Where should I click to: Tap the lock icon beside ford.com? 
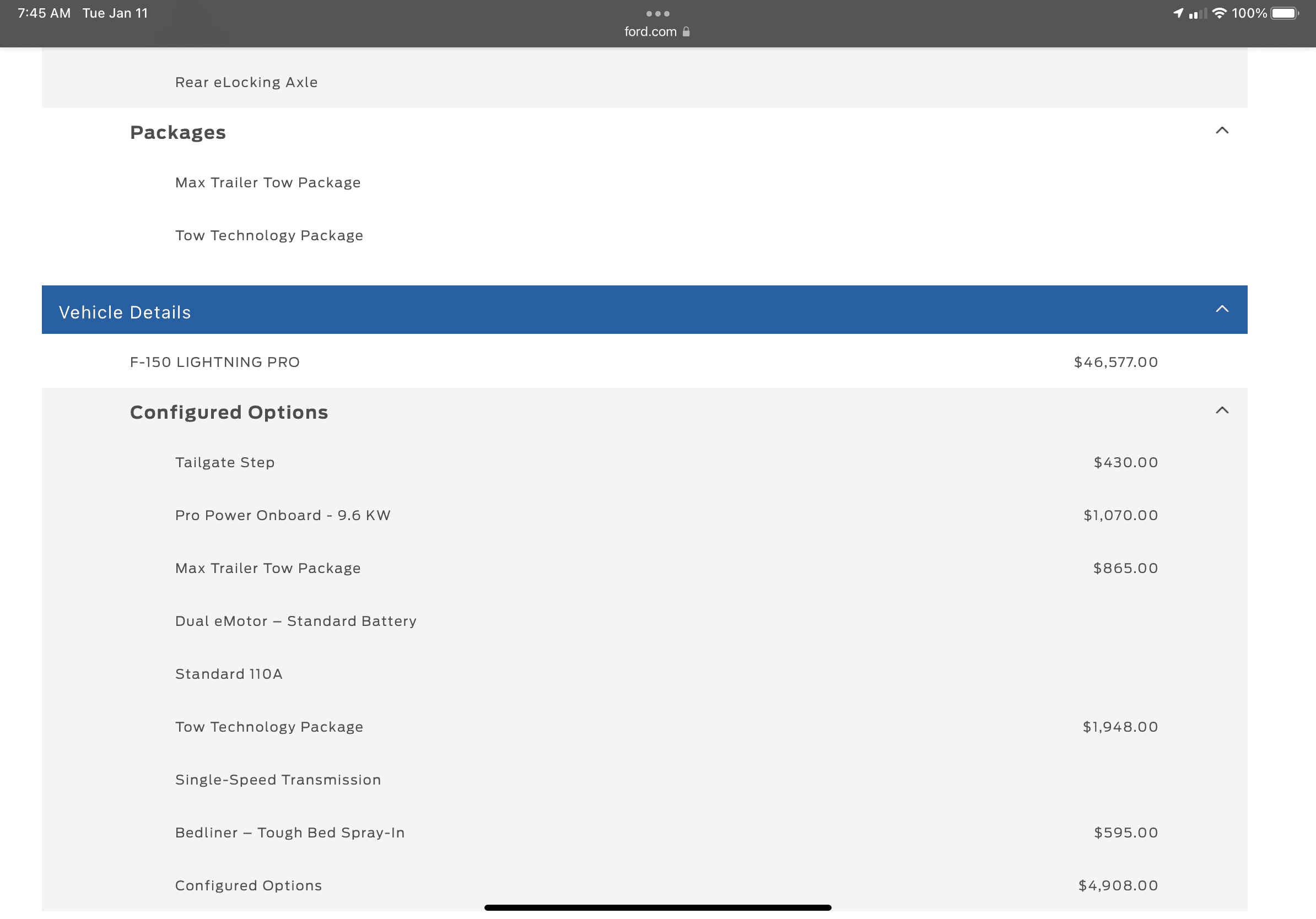click(x=686, y=32)
